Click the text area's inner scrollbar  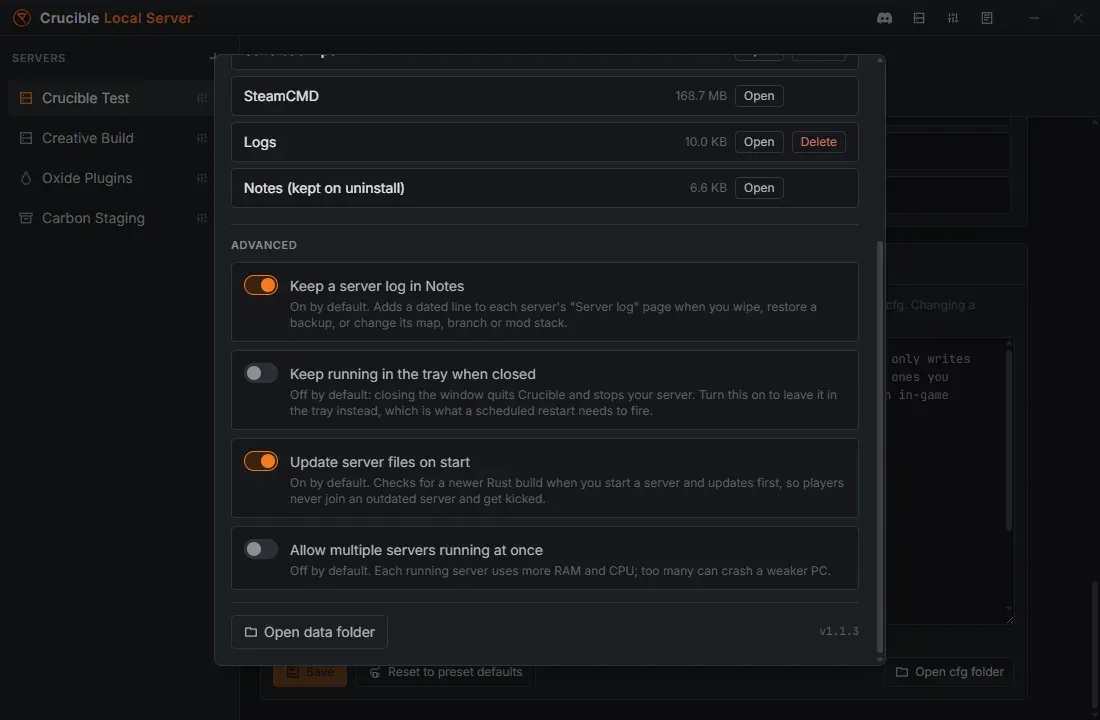[1009, 440]
